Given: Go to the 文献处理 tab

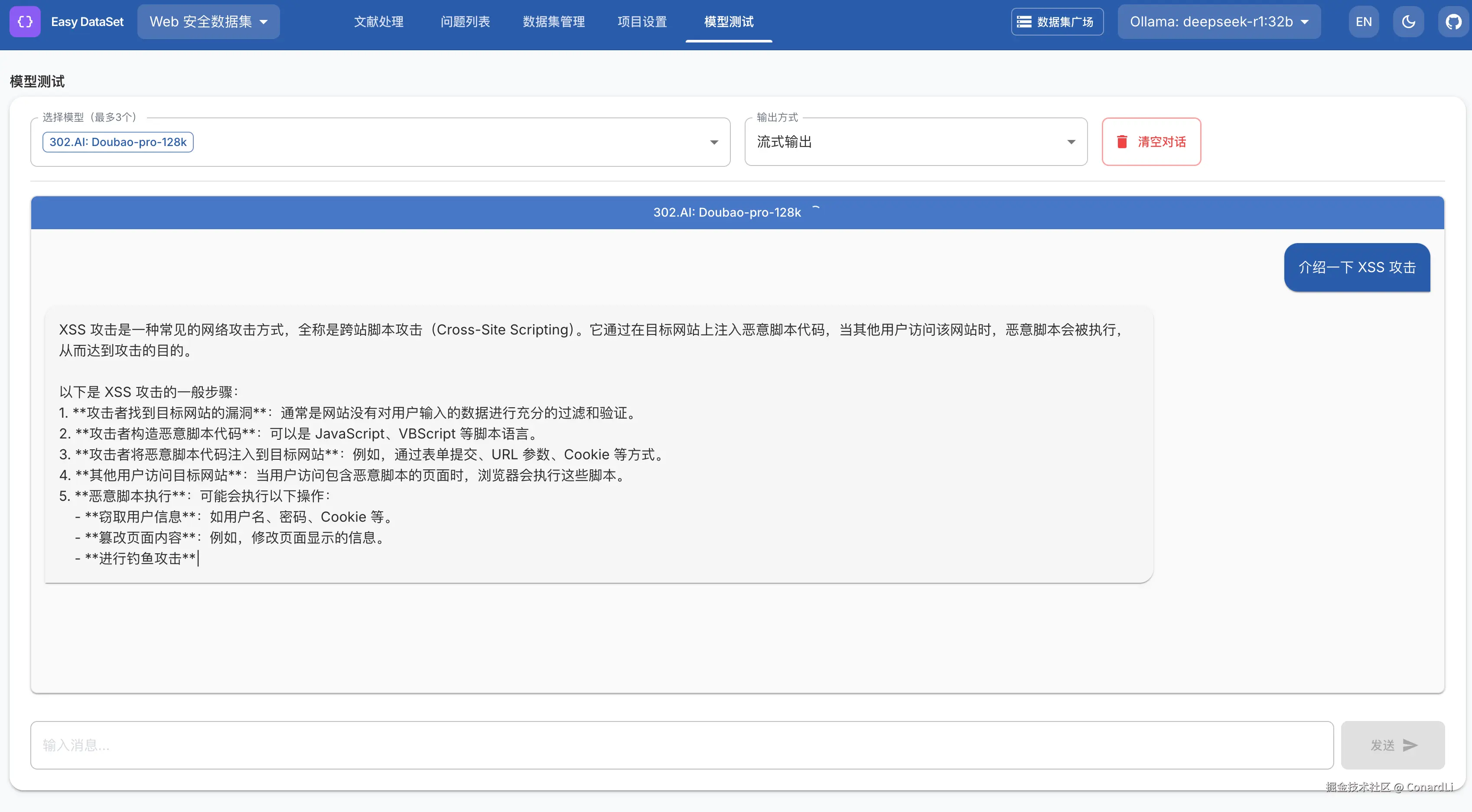Looking at the screenshot, I should (378, 22).
